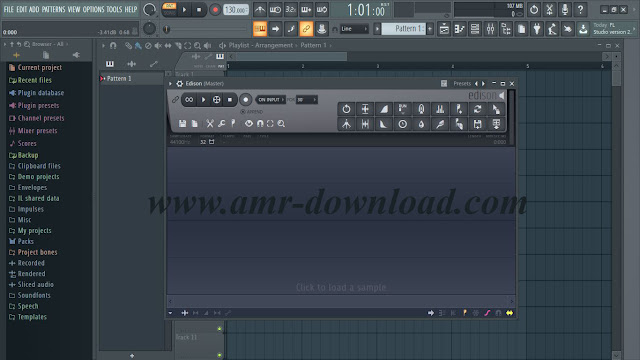Click the plug icon in main toolbar
Viewport: 640px width, 360px height.
pyautogui.click(x=537, y=29)
